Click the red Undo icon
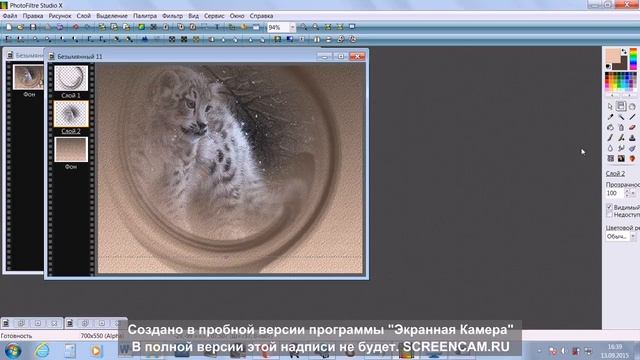640x360 pixels. [76, 27]
